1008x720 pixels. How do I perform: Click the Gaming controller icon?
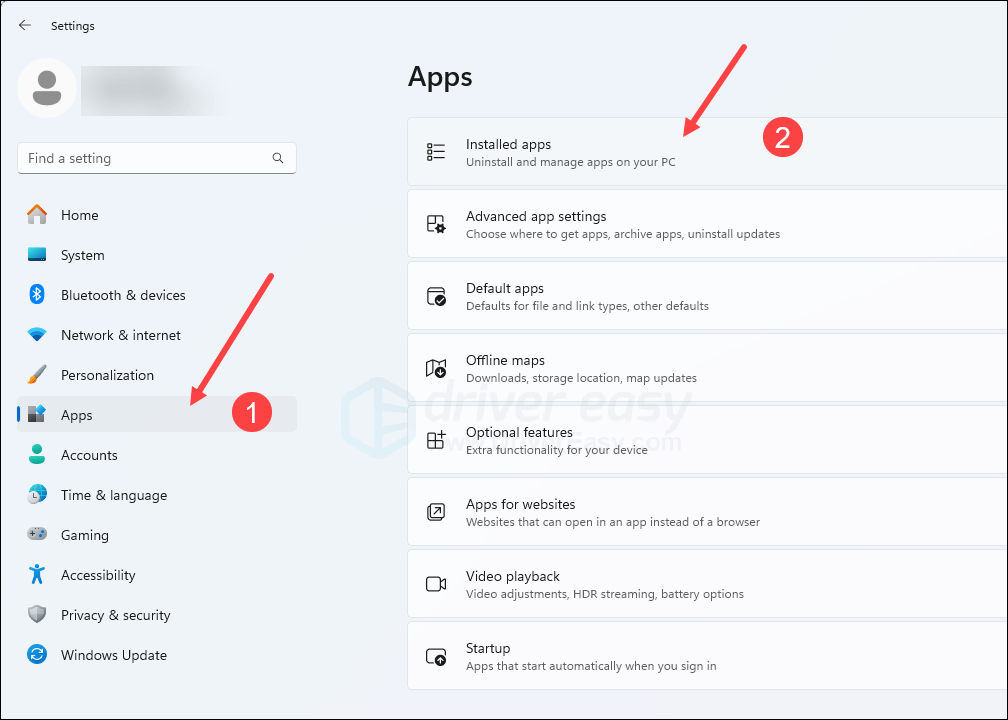tap(37, 535)
